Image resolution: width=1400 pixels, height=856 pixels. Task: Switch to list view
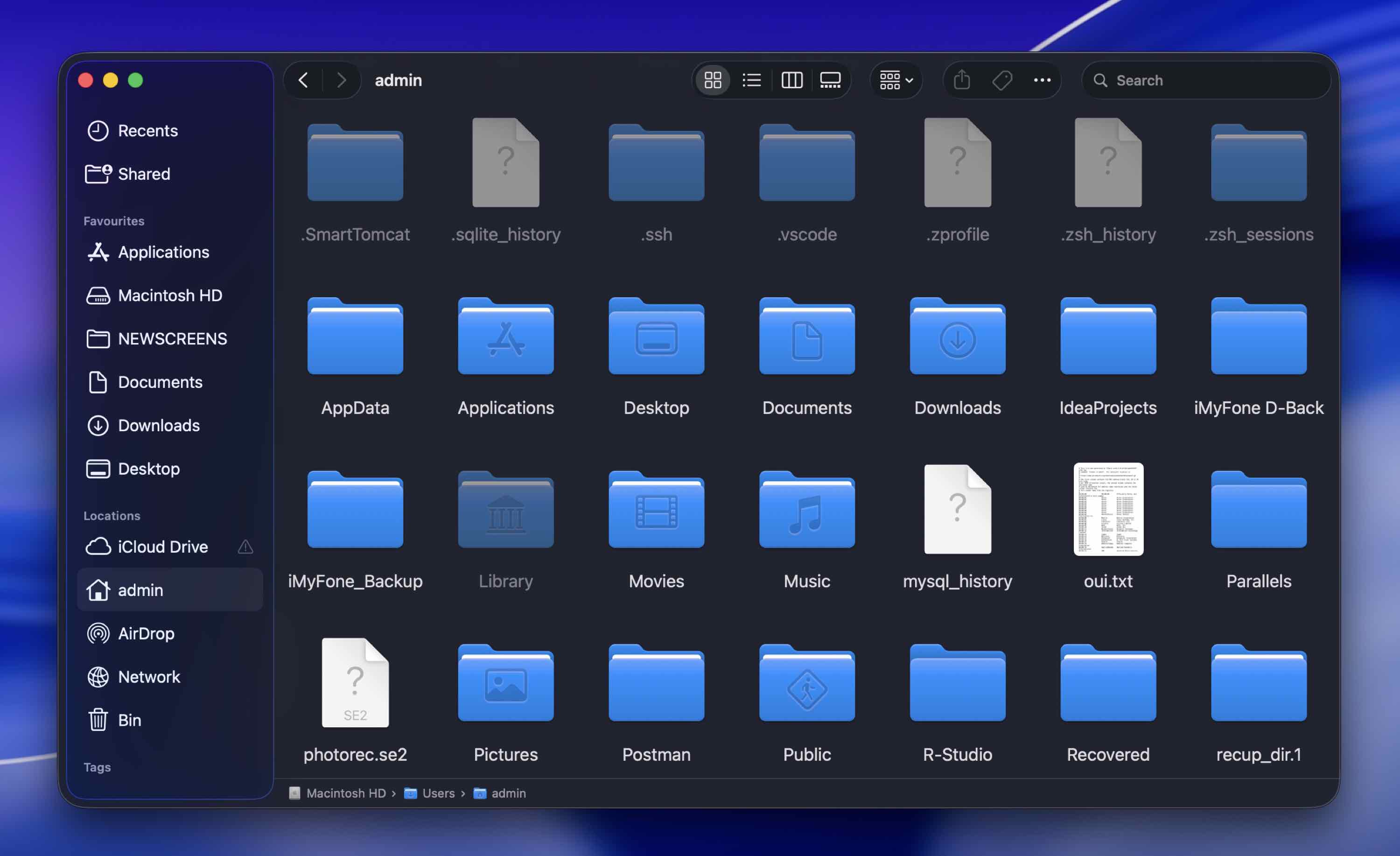[x=752, y=80]
